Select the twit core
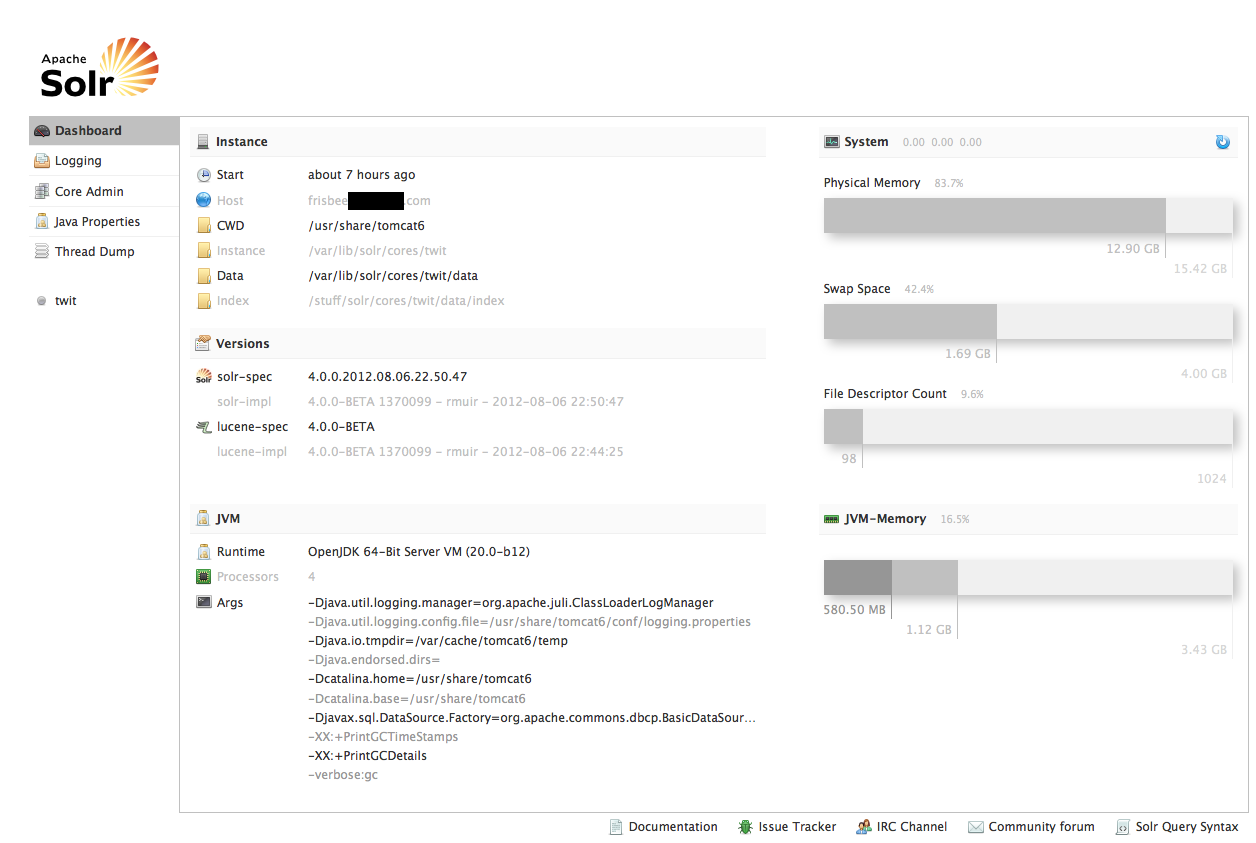Image resolution: width=1256 pixels, height=843 pixels. point(65,301)
